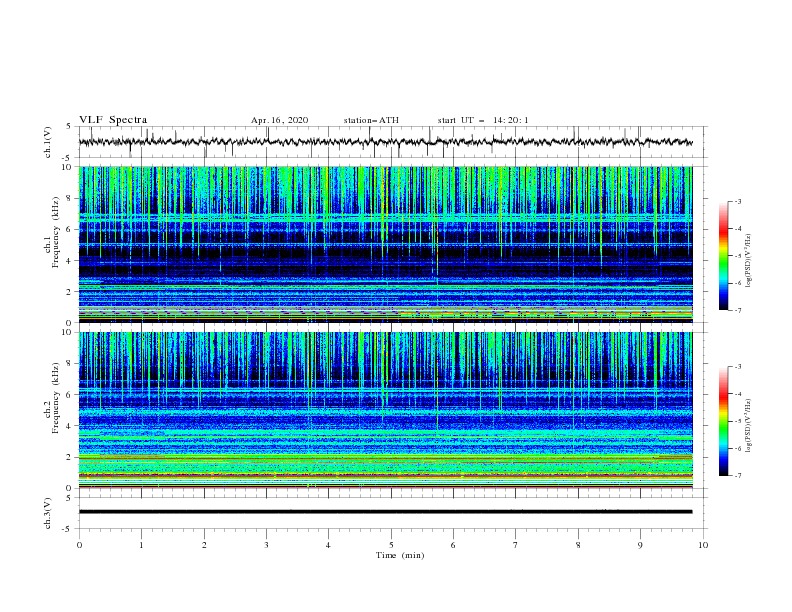
Task: Click the ch.3 voltage black trace
Action: click(385, 512)
